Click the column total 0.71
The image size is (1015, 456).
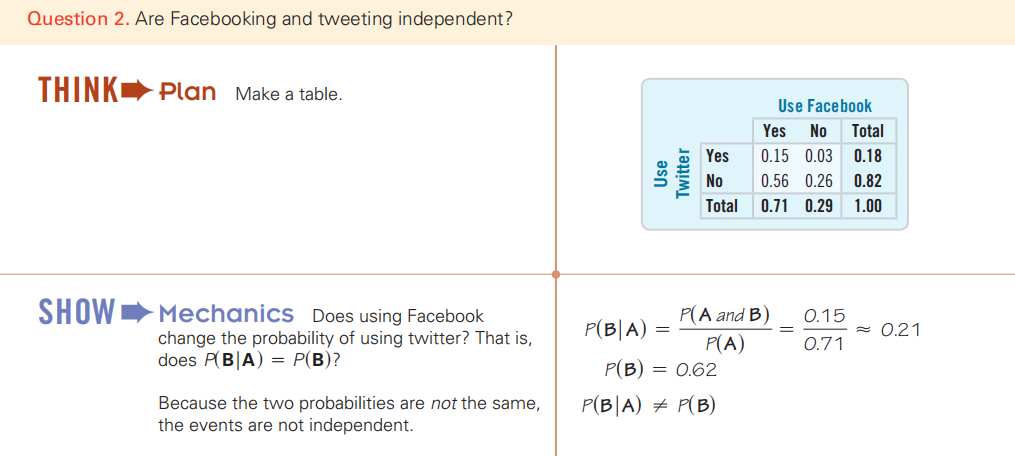(774, 206)
